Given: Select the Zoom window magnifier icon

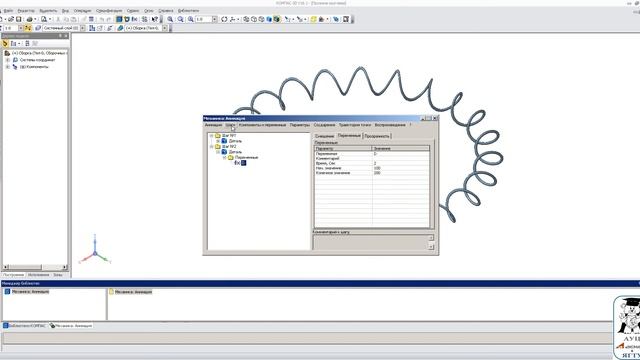Looking at the screenshot, I should pyautogui.click(x=170, y=19).
